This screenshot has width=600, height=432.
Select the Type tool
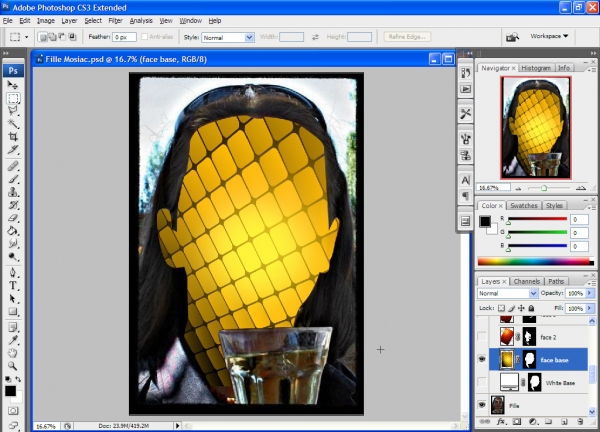(x=13, y=286)
